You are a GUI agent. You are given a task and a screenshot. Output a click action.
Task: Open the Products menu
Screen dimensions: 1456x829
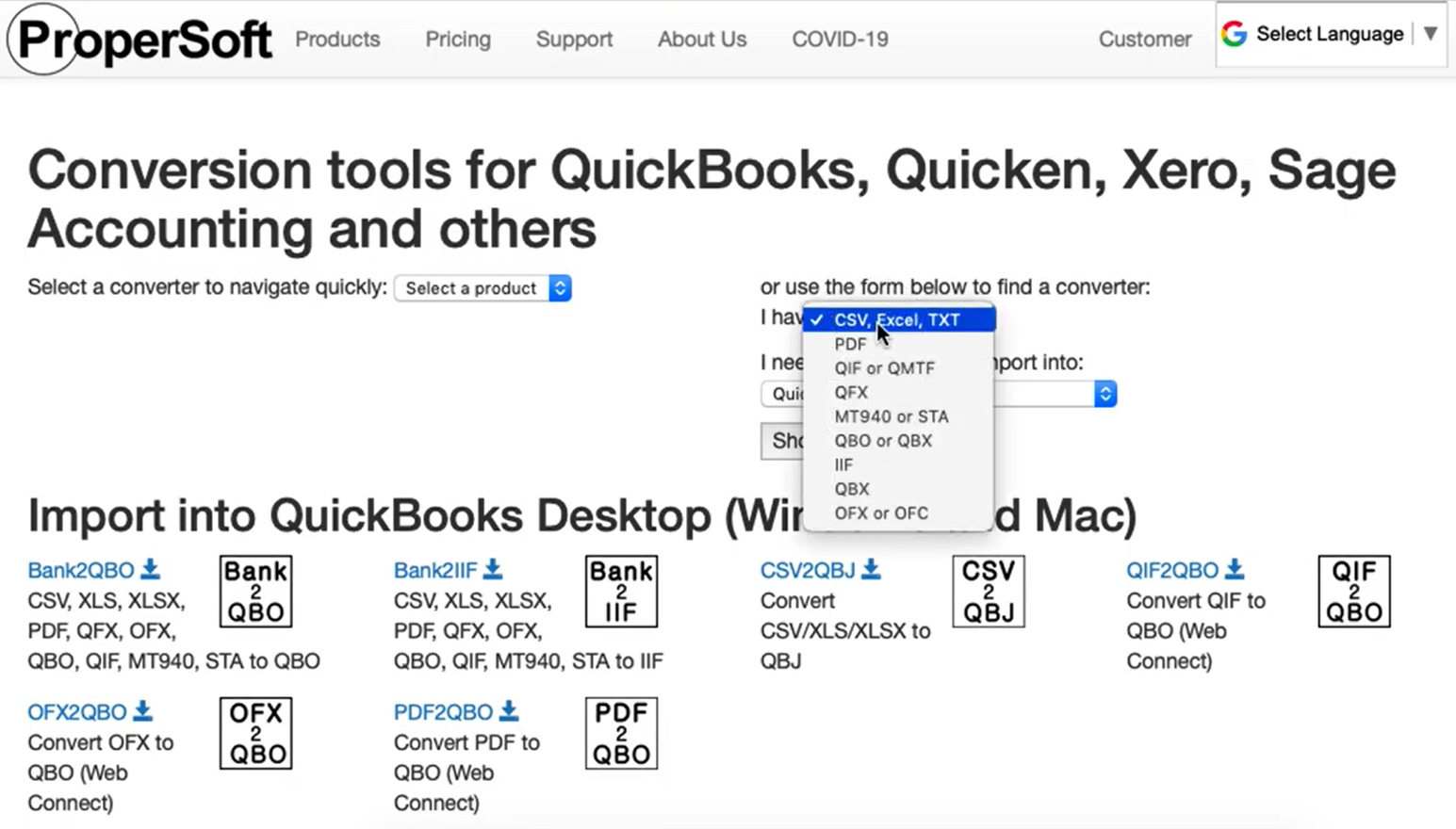(x=337, y=40)
